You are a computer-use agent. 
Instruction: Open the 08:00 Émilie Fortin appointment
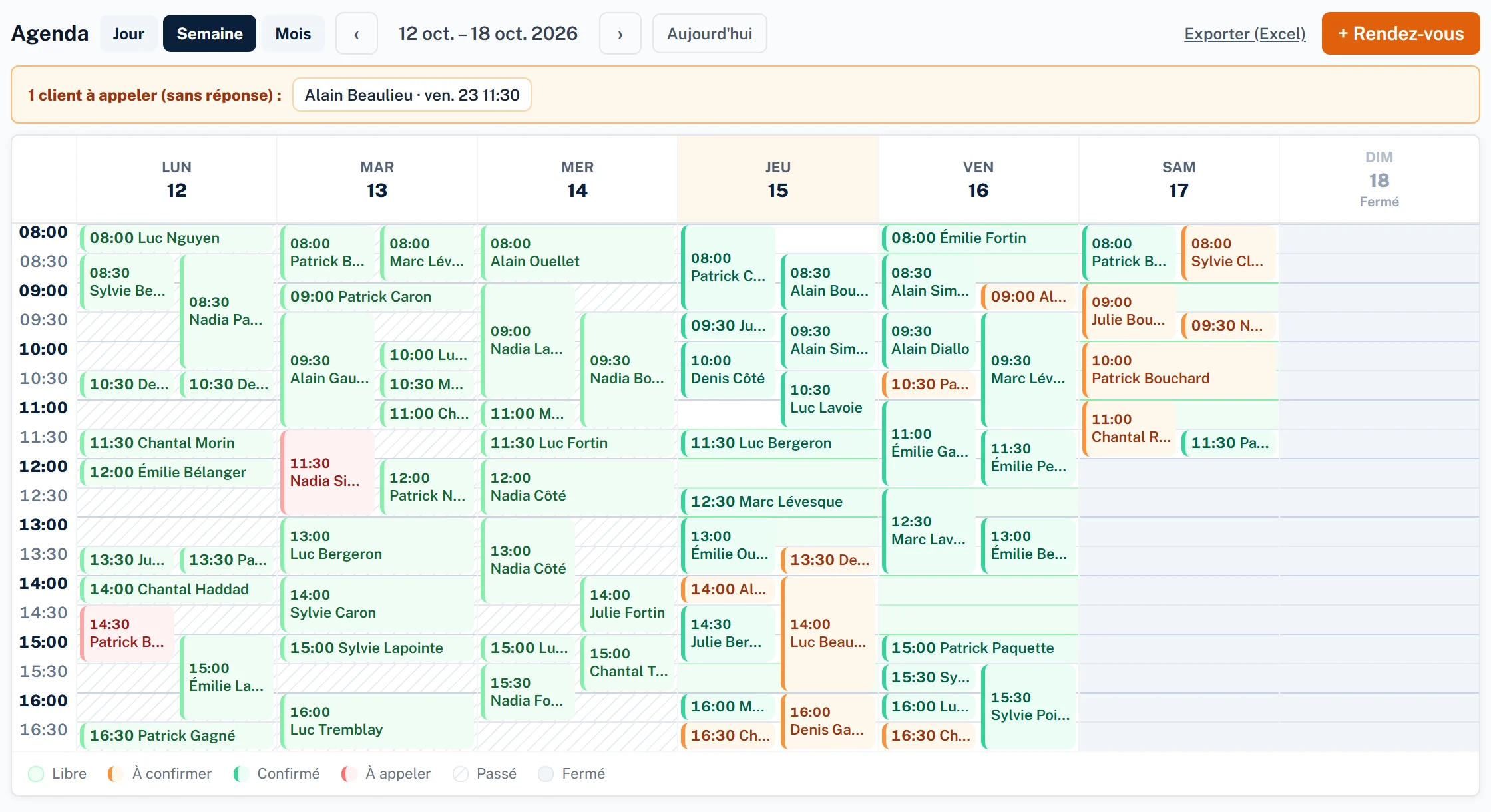click(x=979, y=238)
